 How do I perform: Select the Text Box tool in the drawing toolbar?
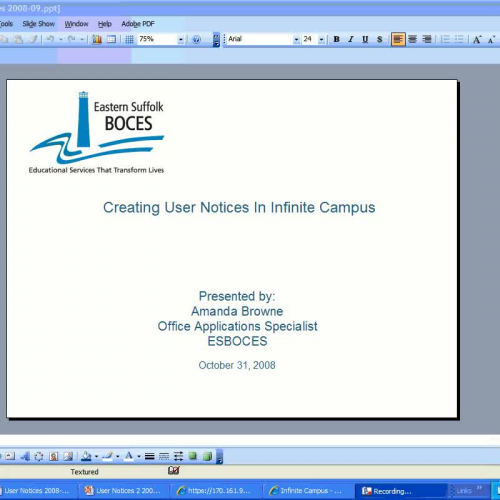tap(10, 456)
